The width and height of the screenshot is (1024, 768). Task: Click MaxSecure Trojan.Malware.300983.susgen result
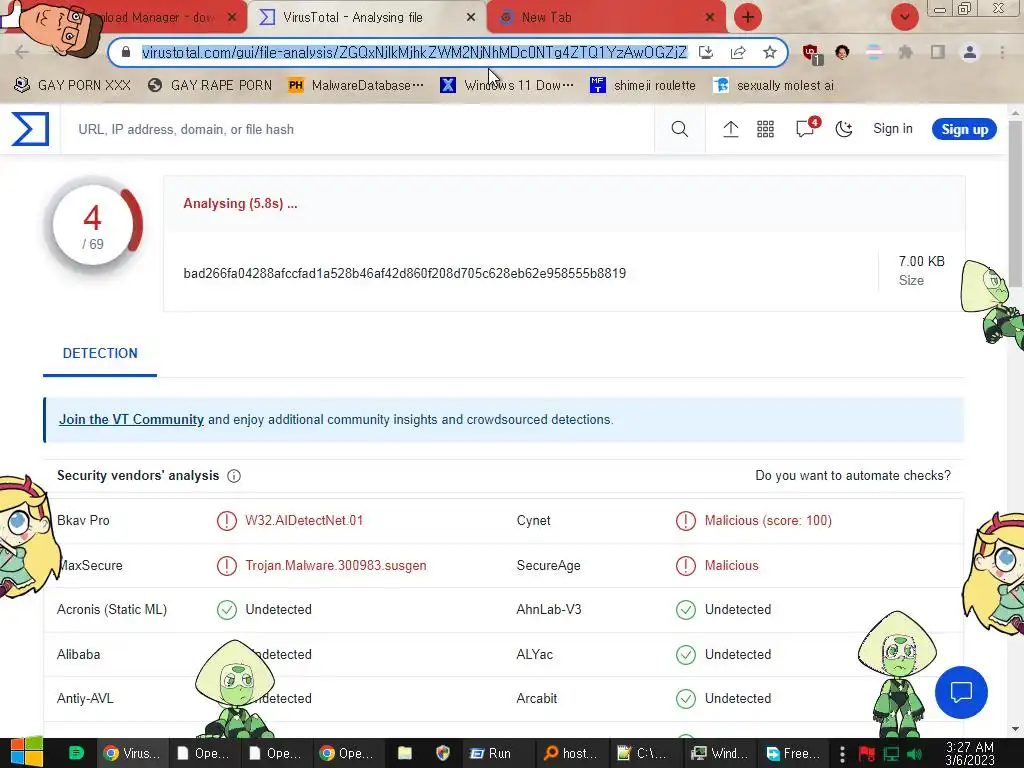[336, 566]
